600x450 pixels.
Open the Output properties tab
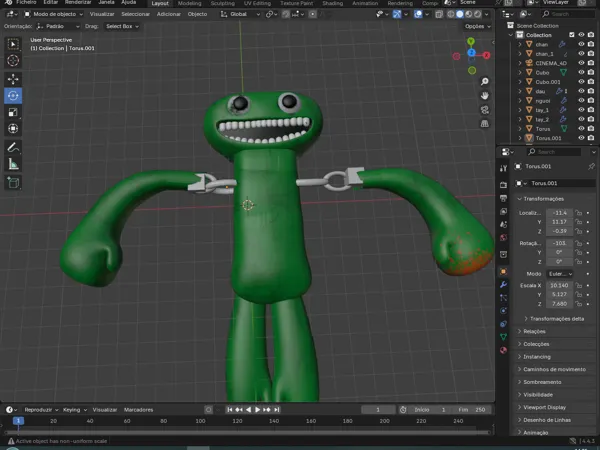pyautogui.click(x=504, y=198)
